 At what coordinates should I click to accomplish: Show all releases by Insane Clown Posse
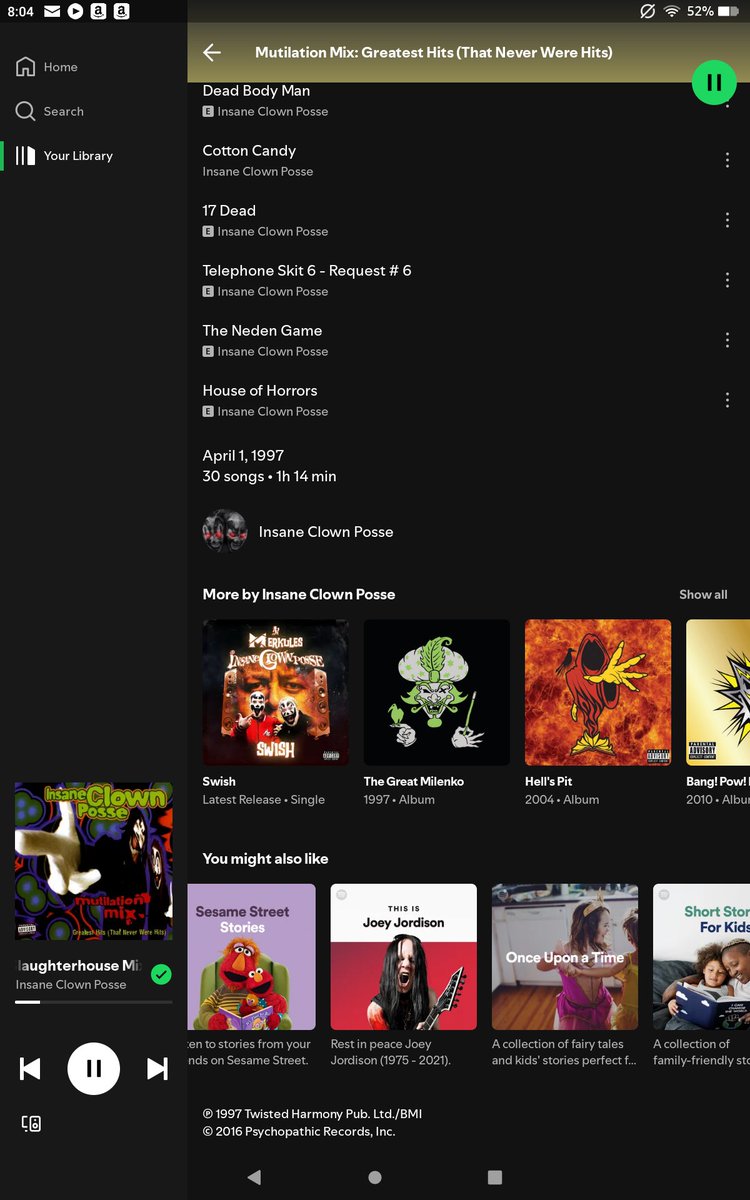[x=703, y=594]
